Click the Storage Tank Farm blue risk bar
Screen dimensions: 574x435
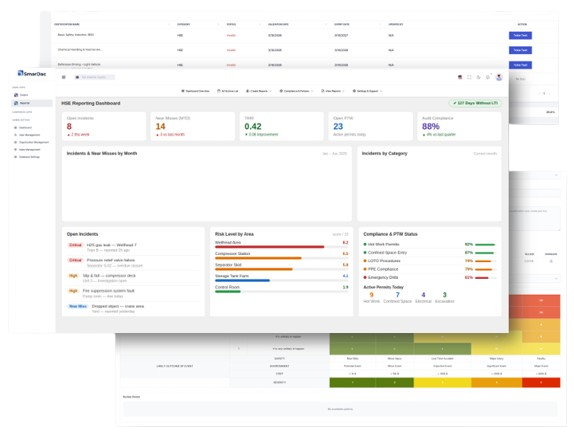(x=242, y=280)
